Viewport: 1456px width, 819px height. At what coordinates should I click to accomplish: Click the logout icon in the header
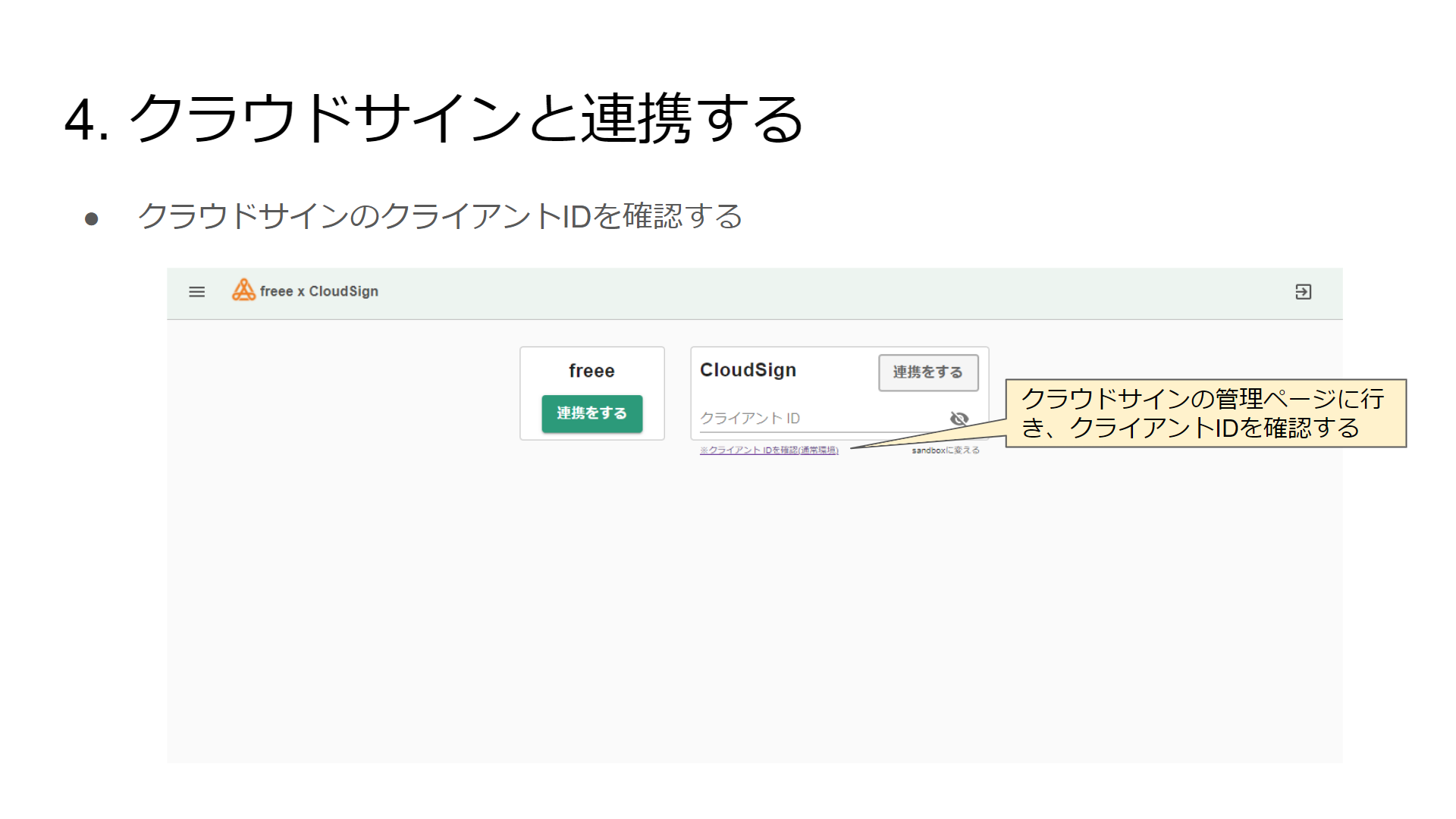point(1303,292)
